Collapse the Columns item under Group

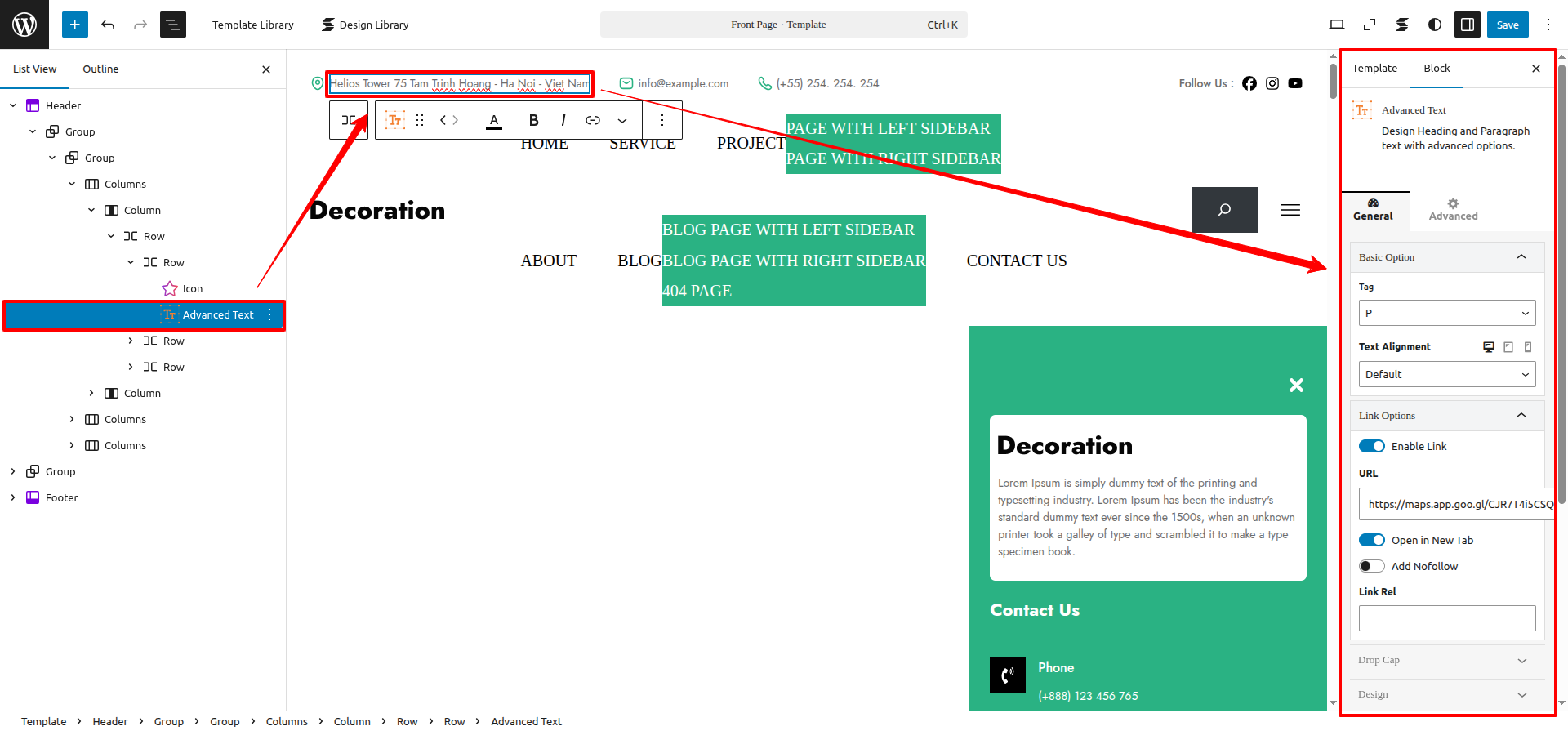(x=72, y=184)
